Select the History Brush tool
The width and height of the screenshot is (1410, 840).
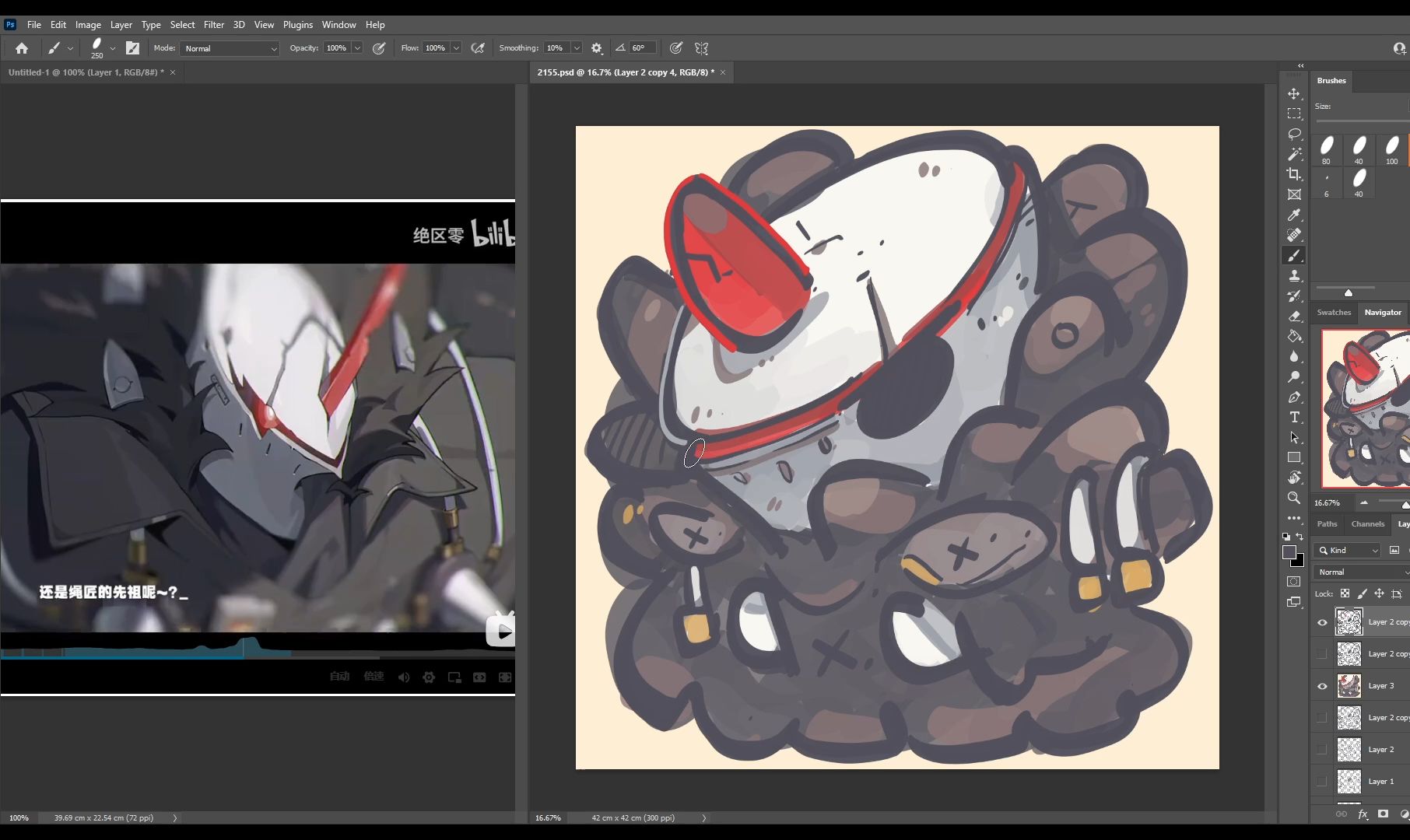pyautogui.click(x=1294, y=296)
